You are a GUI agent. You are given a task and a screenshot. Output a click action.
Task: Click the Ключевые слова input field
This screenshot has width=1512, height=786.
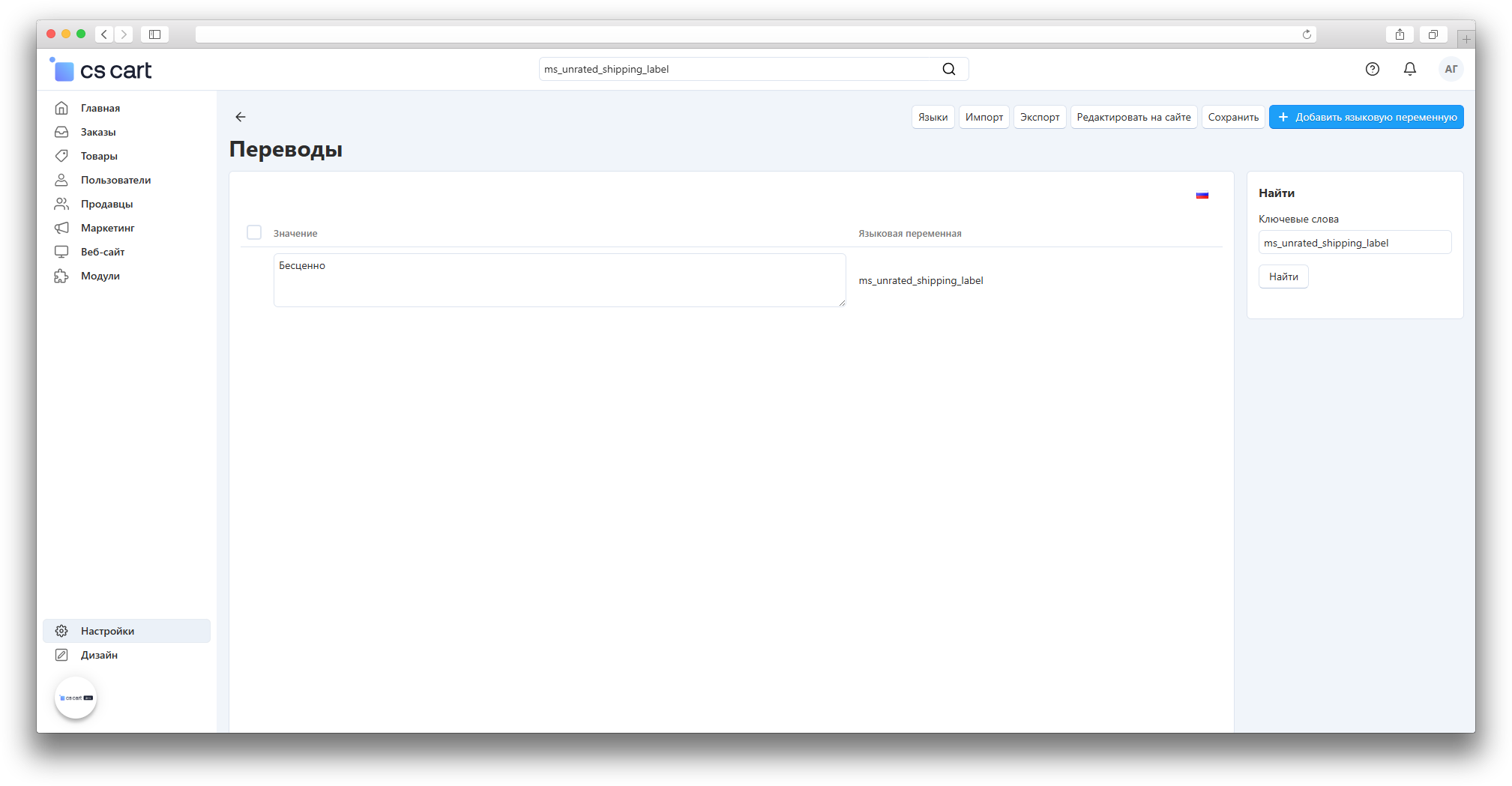1354,243
